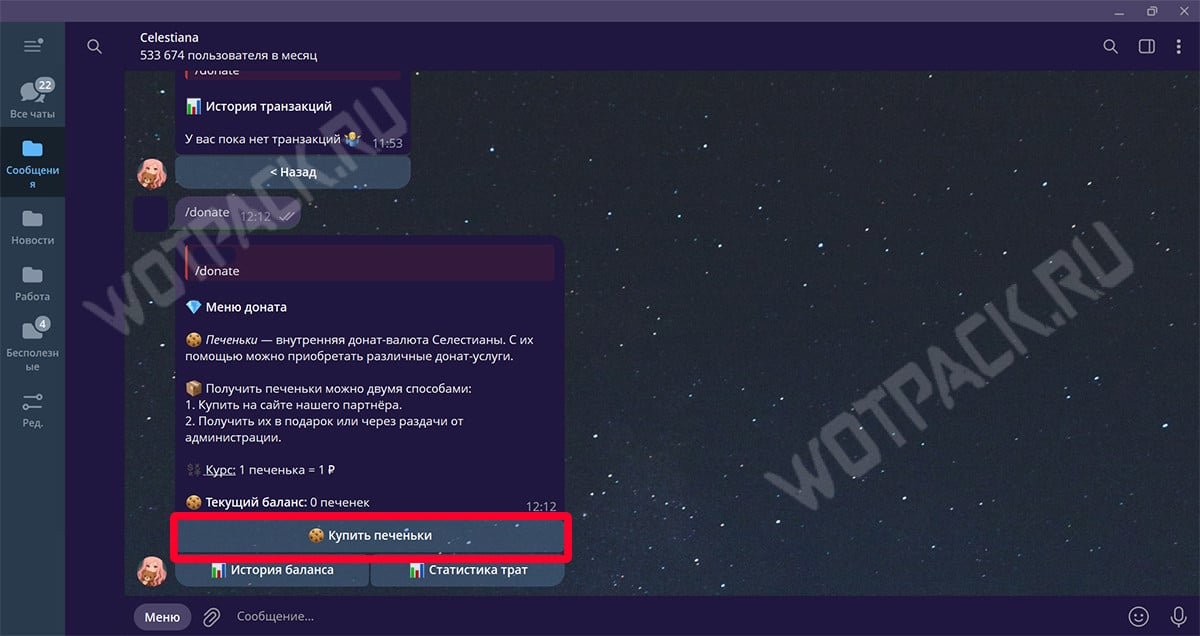Open the Бесполезные folder
The width and height of the screenshot is (1200, 636).
33,338
